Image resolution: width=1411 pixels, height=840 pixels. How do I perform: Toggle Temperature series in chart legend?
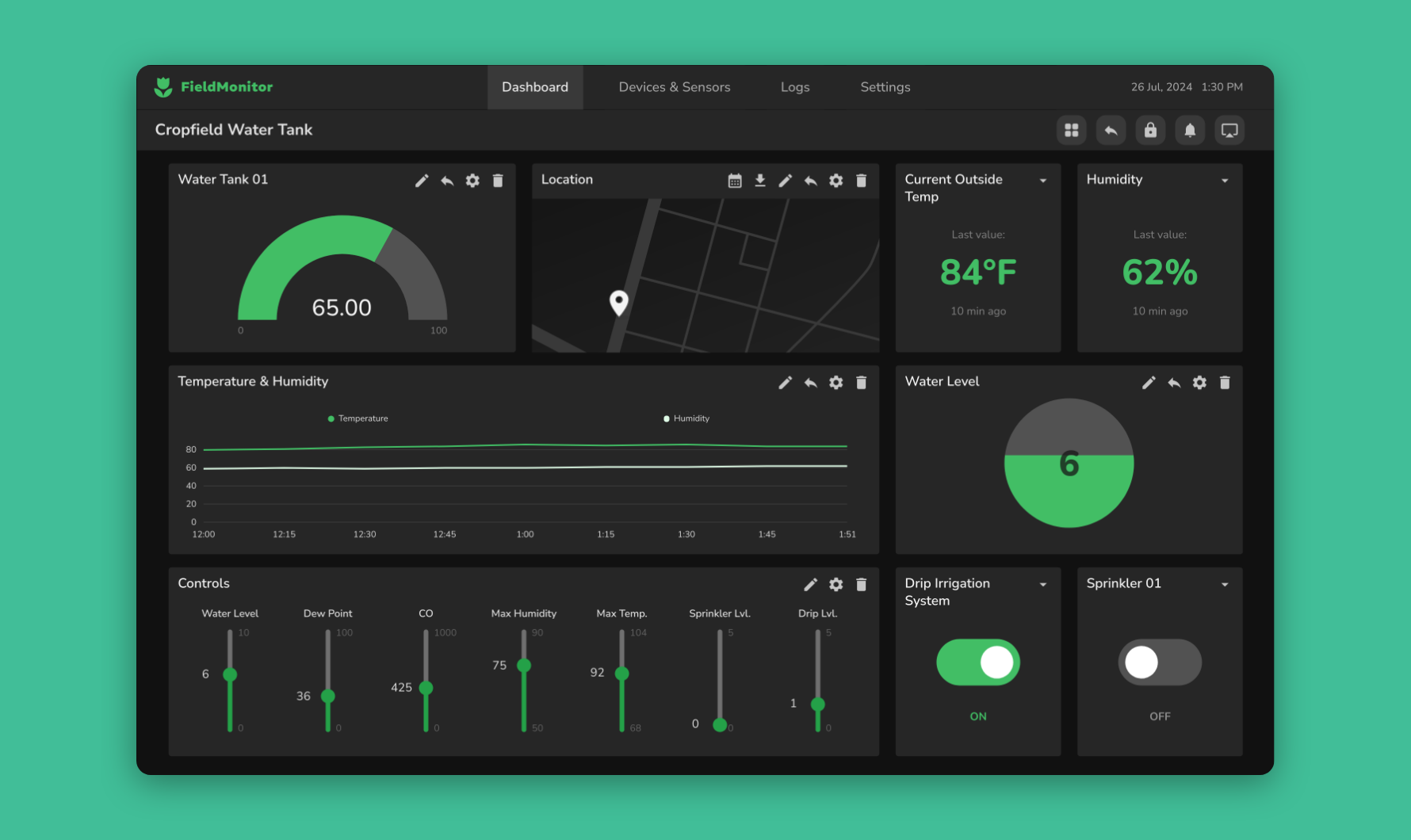(358, 418)
